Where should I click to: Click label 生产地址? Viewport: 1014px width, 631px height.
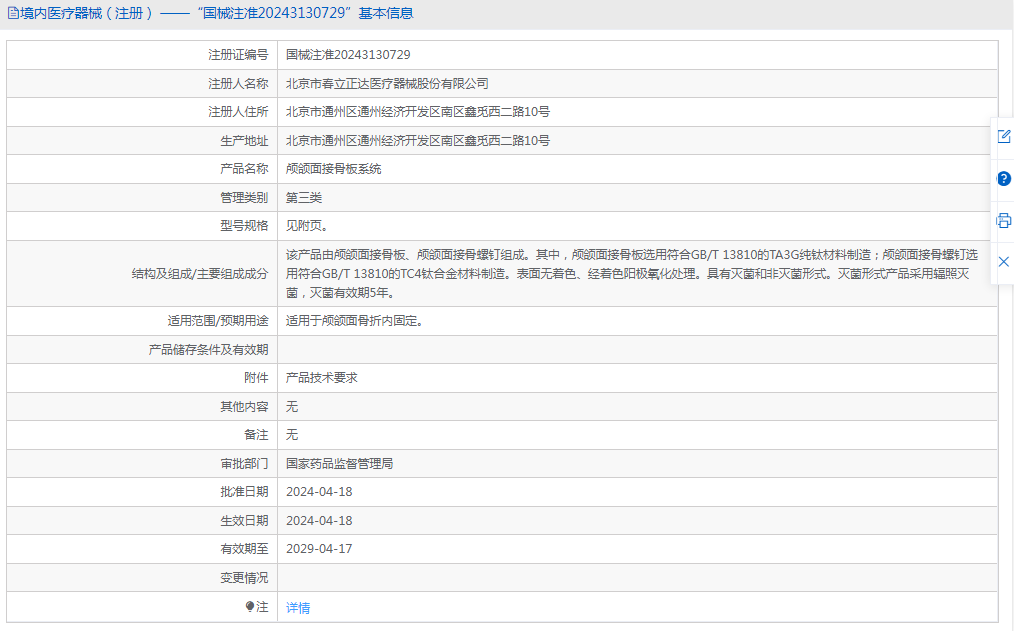[244, 140]
